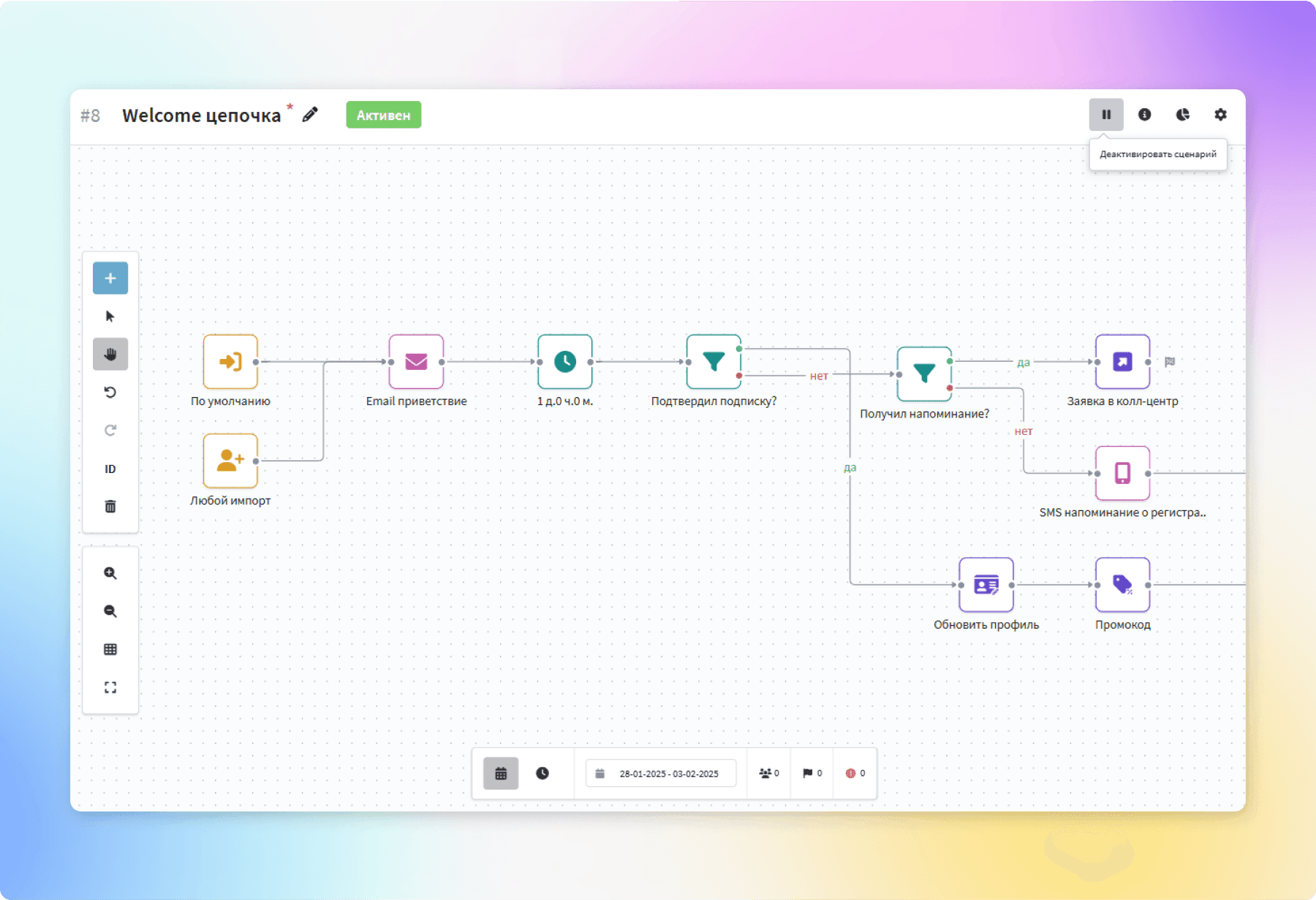The width and height of the screenshot is (1316, 900).
Task: Click the Активен status badge
Action: [384, 115]
